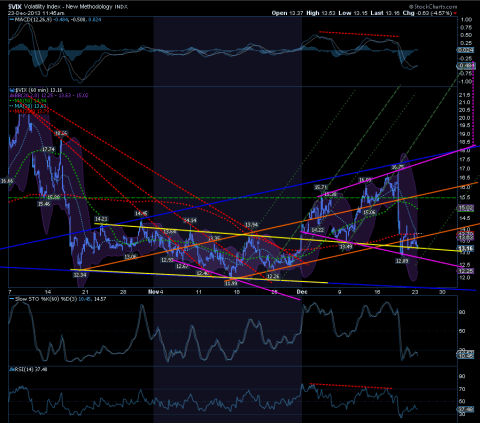Select the MACD legend line marker
Viewport: 480px width, 423px height.
click(x=11, y=20)
